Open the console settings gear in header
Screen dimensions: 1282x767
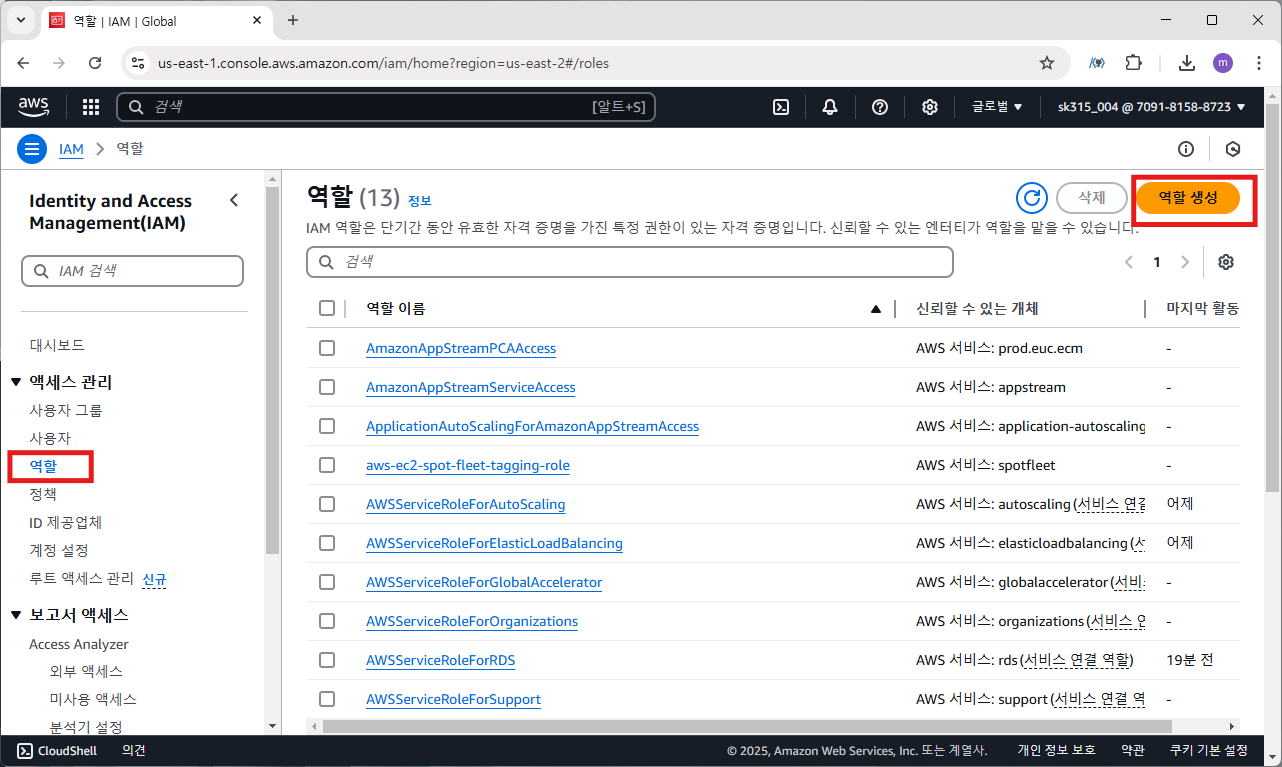(930, 107)
